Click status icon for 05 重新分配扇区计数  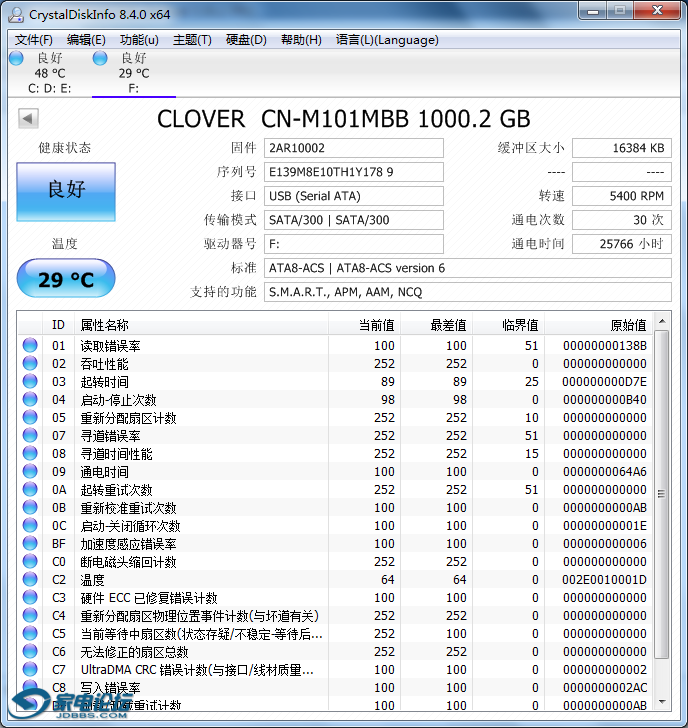[x=30, y=417]
